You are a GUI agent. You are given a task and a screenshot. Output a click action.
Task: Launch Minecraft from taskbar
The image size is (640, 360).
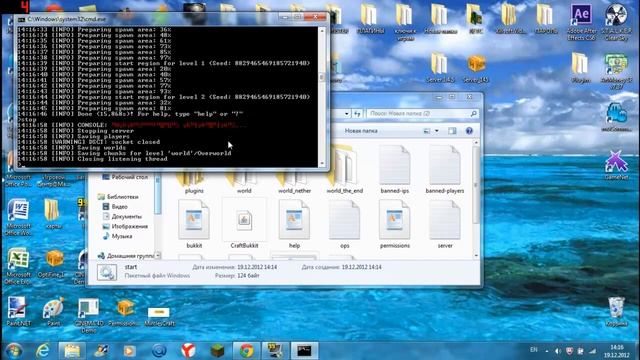click(x=217, y=351)
